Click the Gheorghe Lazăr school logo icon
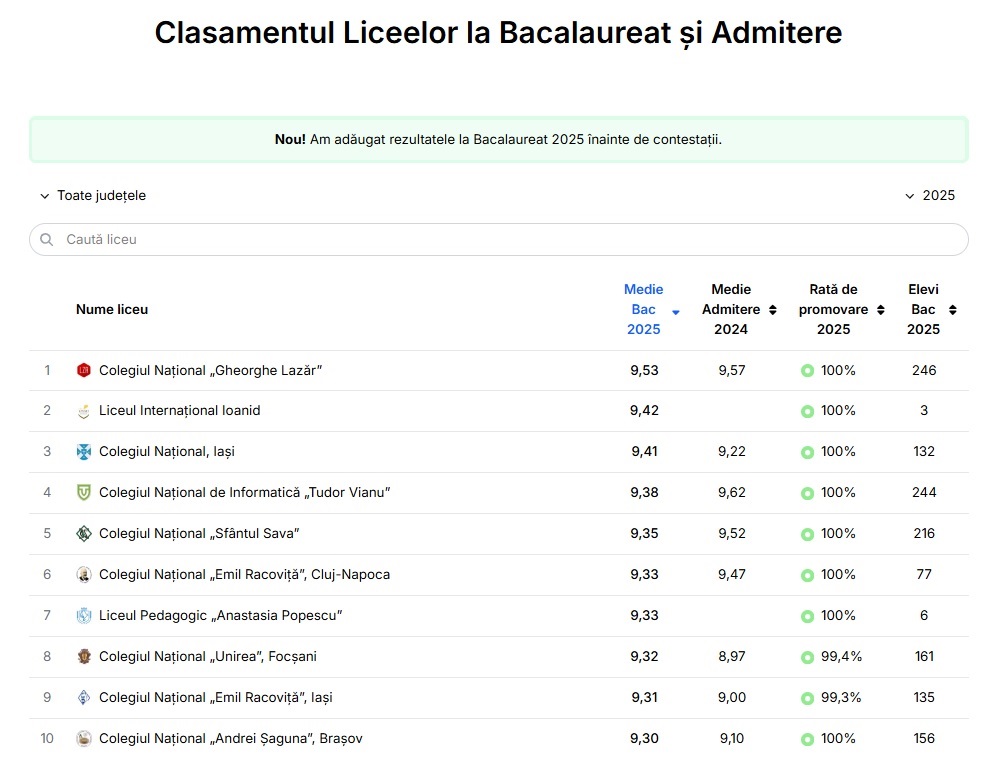988x759 pixels. (84, 370)
